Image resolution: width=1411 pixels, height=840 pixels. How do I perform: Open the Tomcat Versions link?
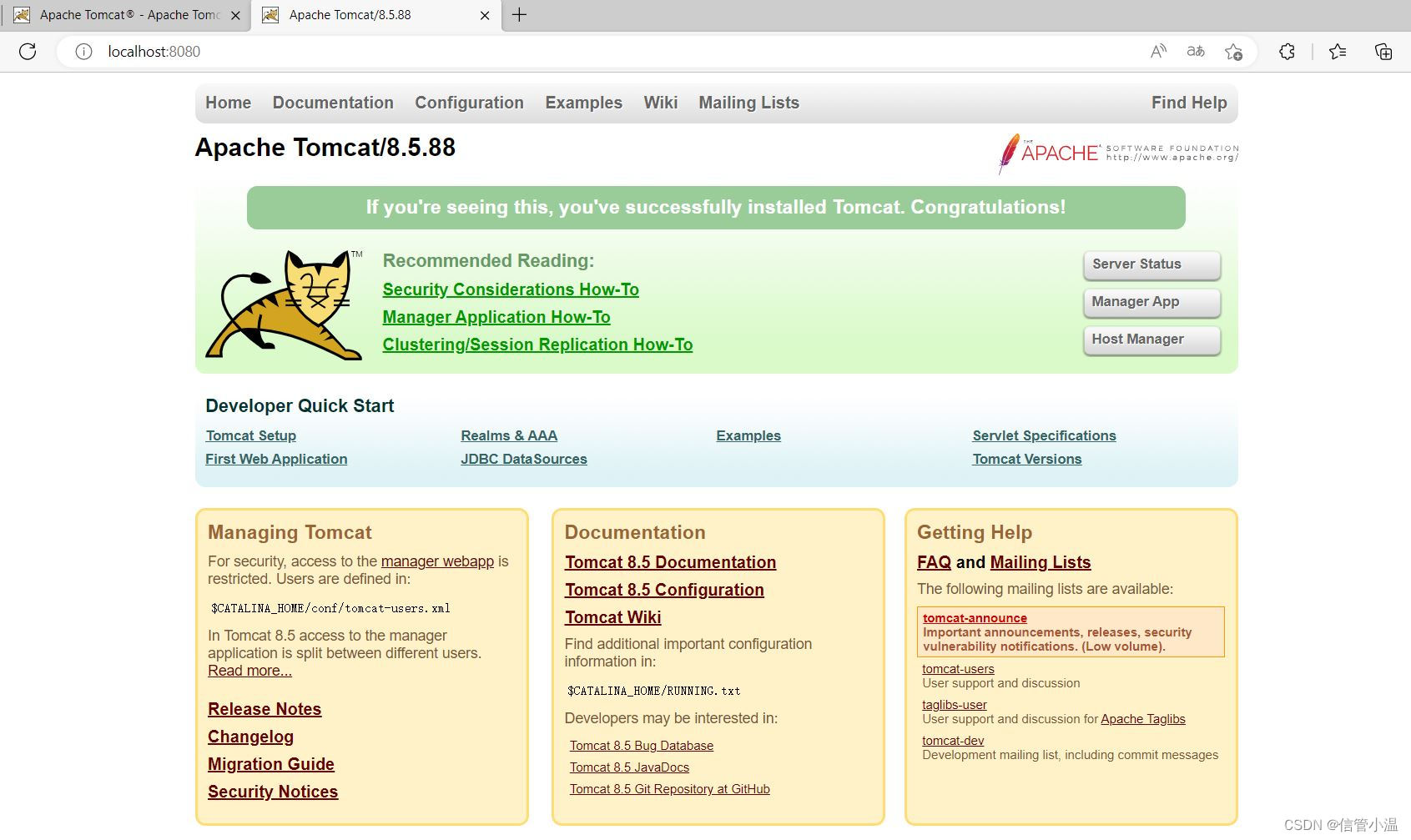1027,459
